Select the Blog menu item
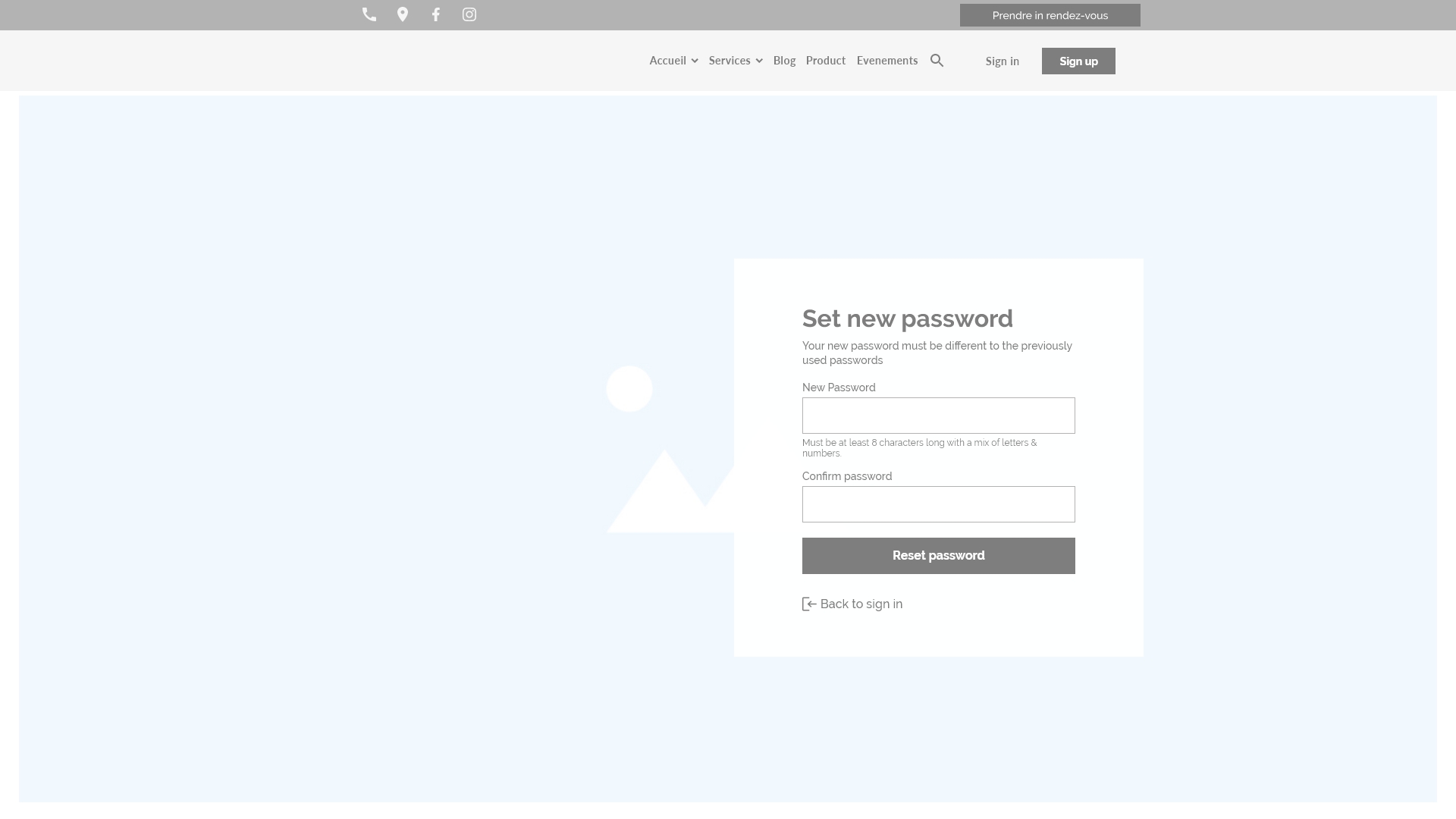Image resolution: width=1456 pixels, height=819 pixels. [x=784, y=60]
